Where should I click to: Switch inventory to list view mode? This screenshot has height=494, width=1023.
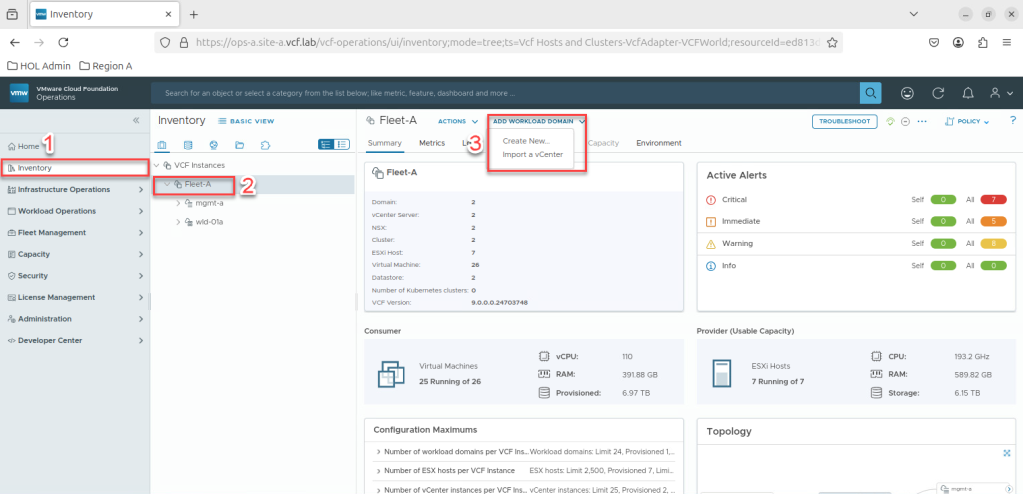coord(342,145)
